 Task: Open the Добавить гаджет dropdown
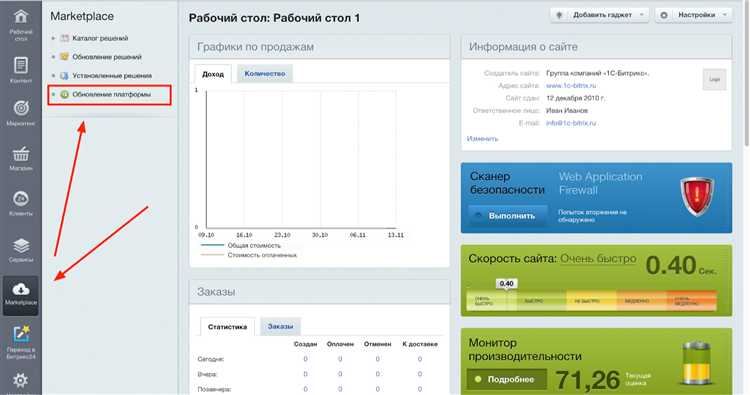click(599, 15)
